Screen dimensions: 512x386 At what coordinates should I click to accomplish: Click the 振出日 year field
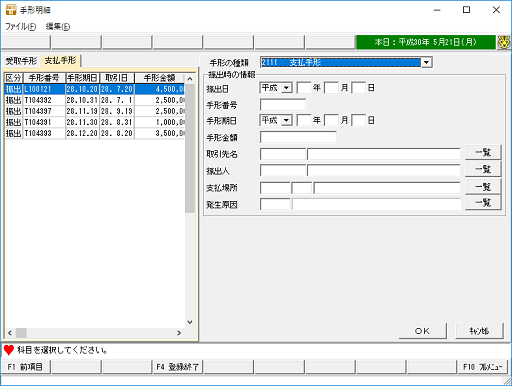304,88
